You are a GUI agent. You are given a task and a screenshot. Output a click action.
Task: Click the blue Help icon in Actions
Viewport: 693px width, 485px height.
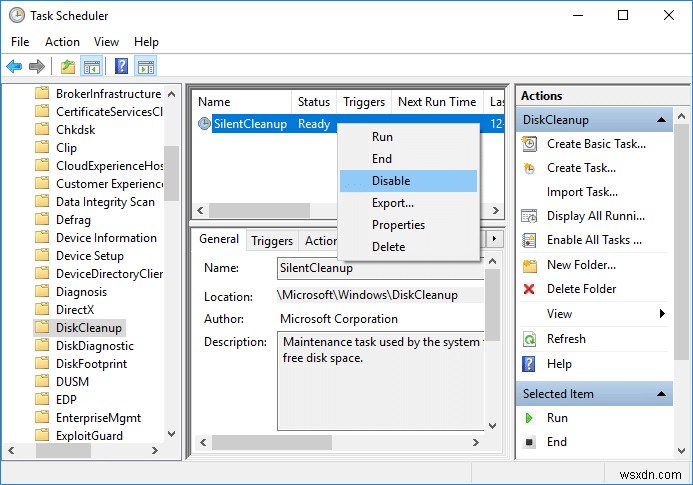pos(529,364)
